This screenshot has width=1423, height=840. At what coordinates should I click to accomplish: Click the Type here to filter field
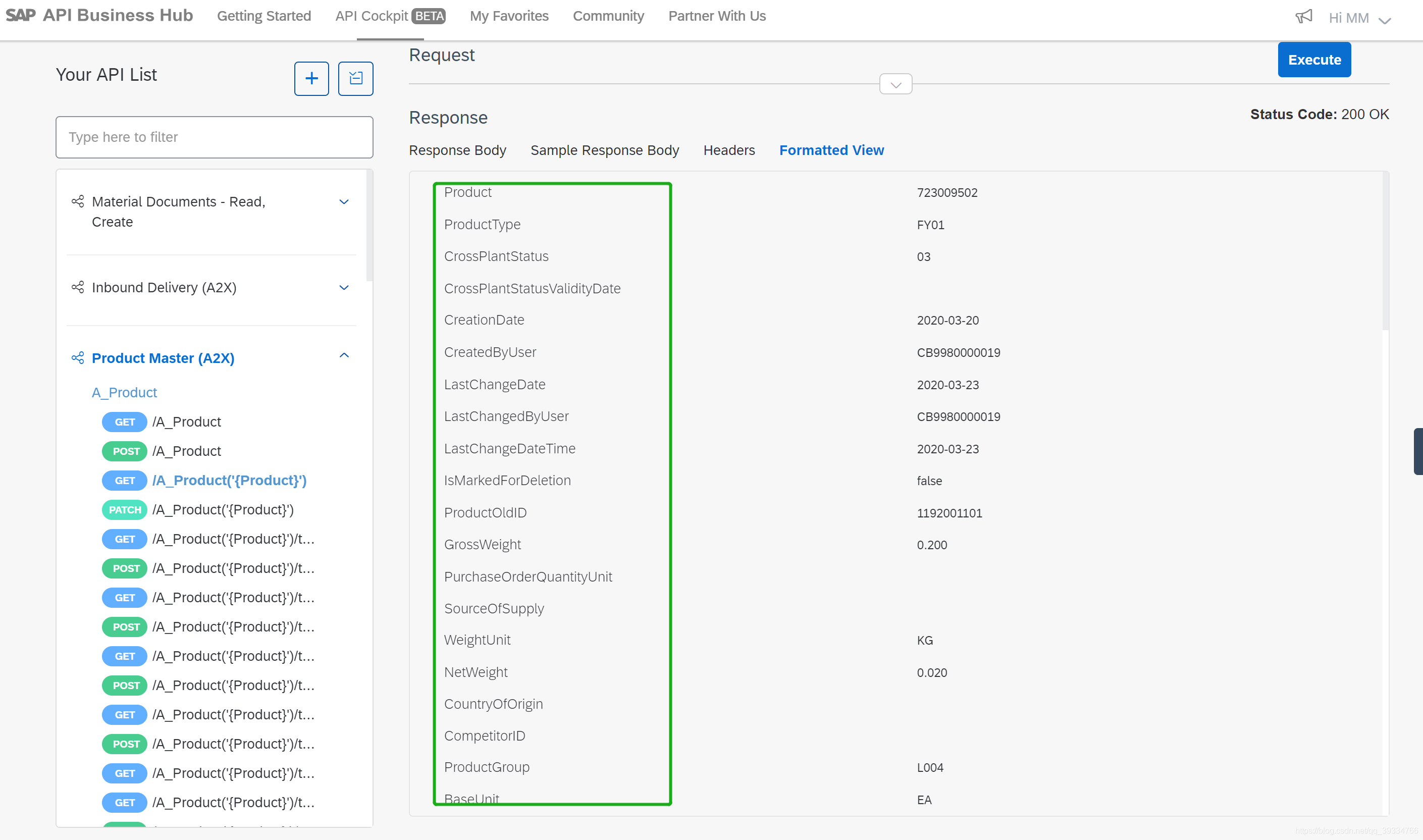click(214, 137)
